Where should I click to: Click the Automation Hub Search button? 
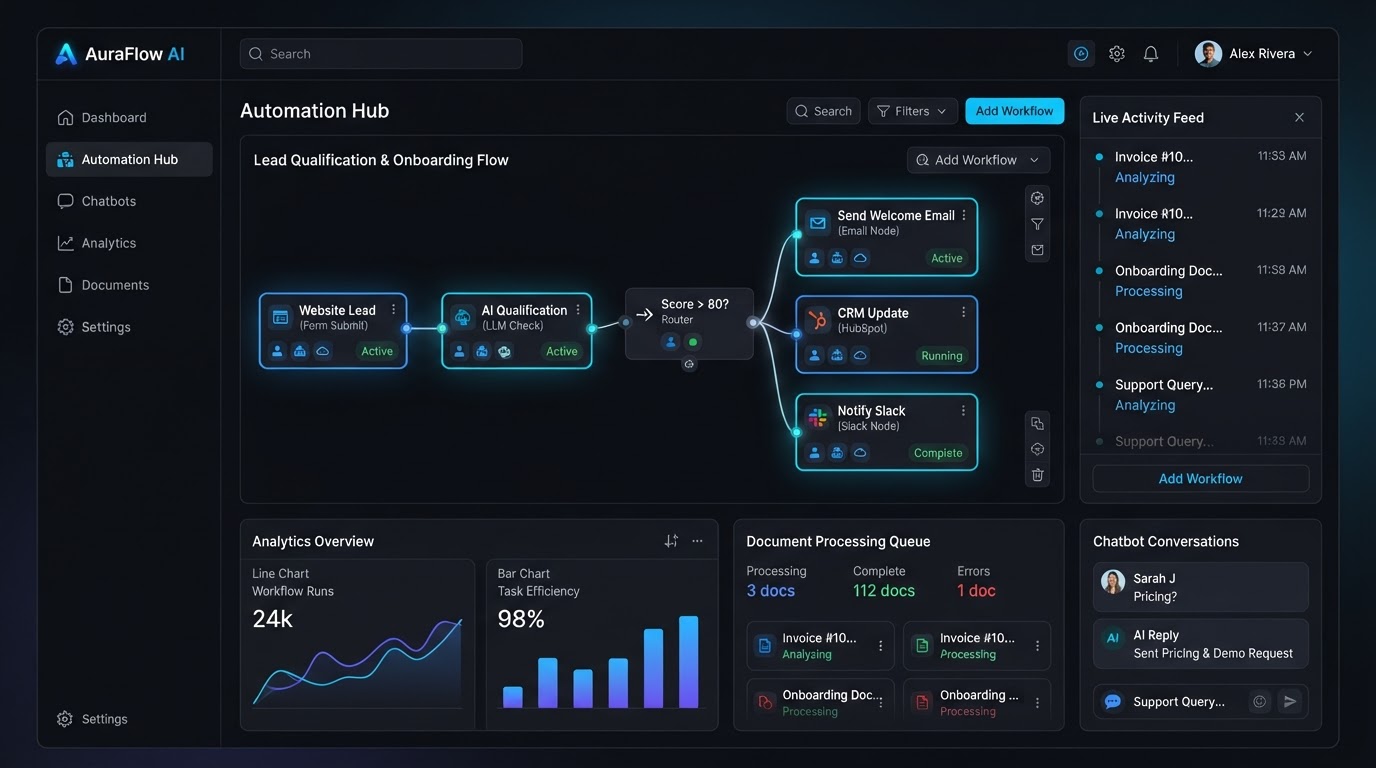pyautogui.click(x=825, y=111)
